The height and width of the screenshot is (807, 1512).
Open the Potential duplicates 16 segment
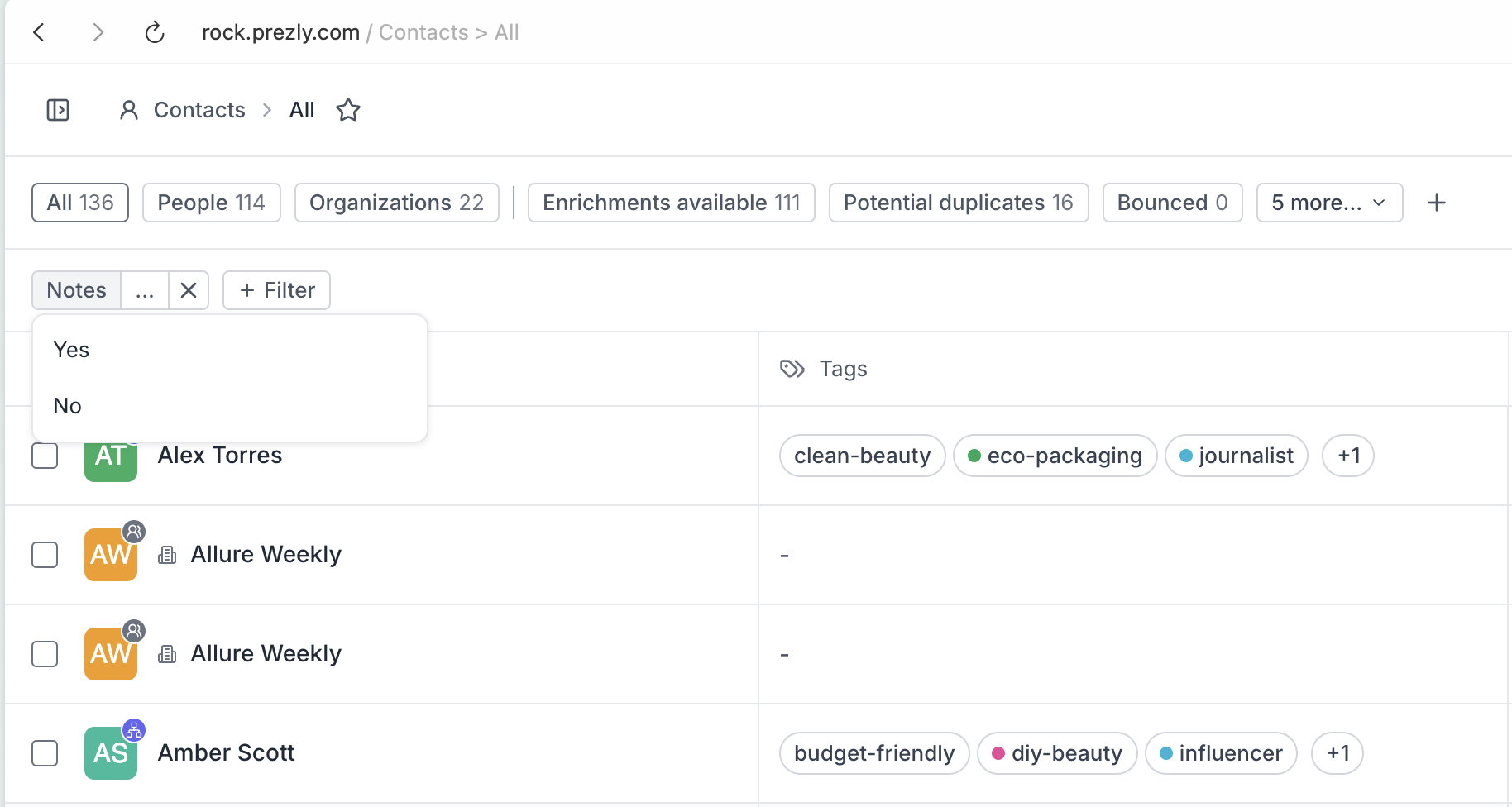pyautogui.click(x=959, y=203)
